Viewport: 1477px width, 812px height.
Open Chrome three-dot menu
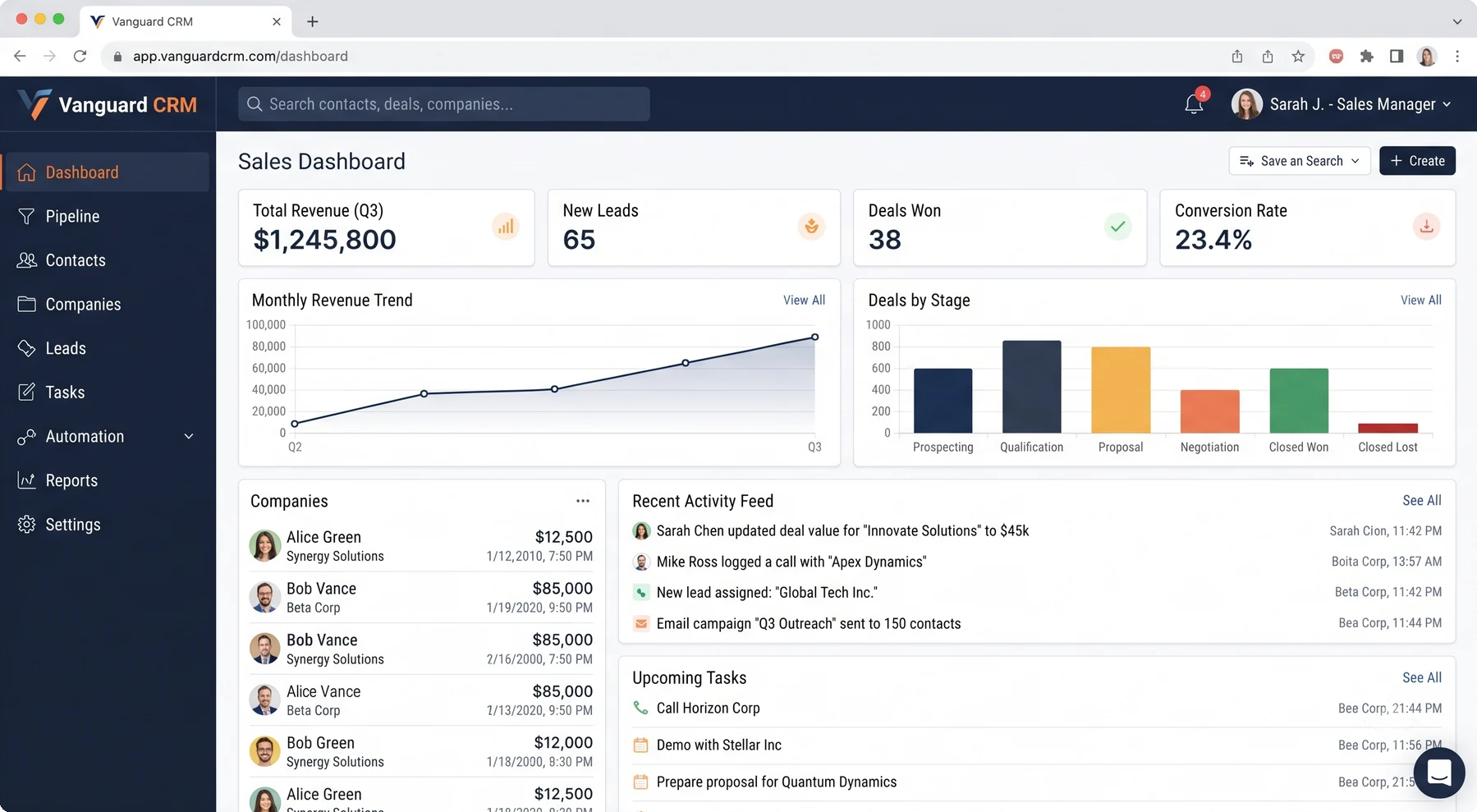tap(1457, 56)
